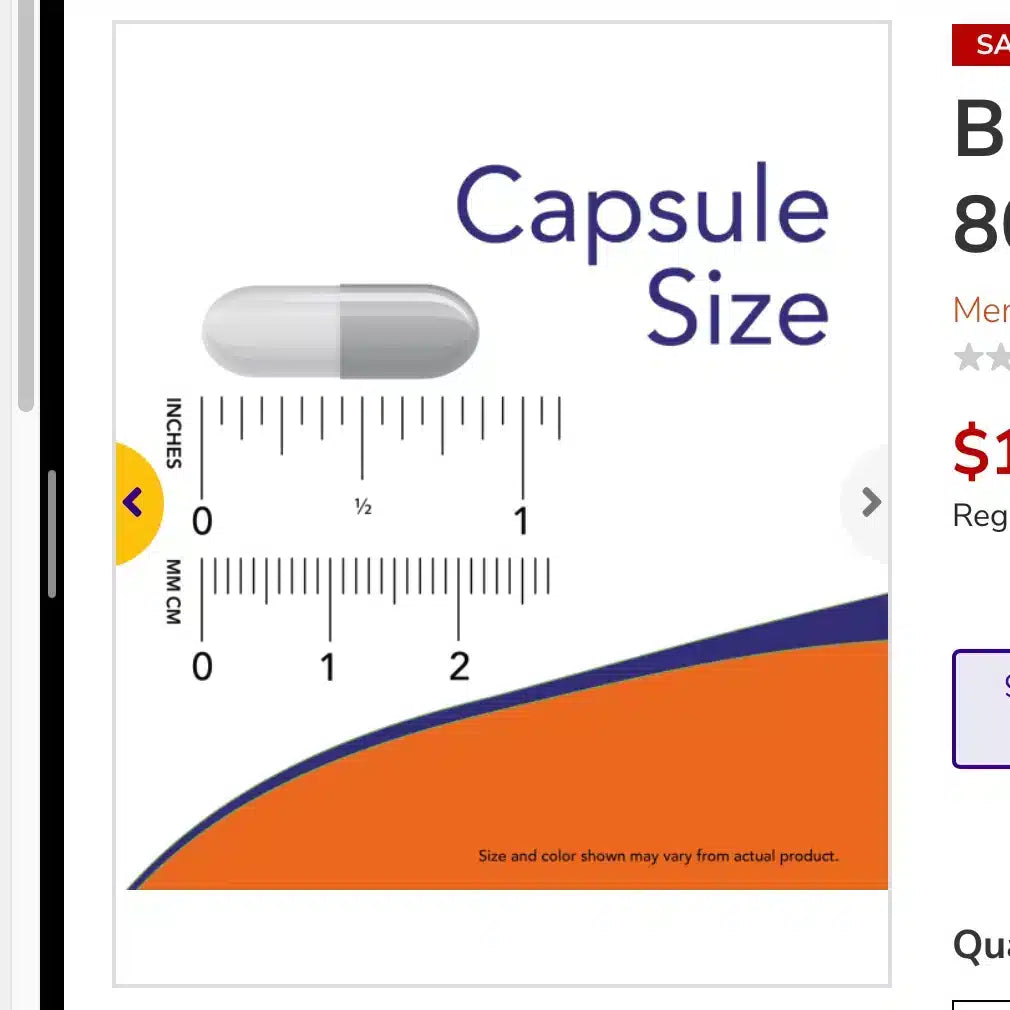
Task: Click the MM CM ruler label
Action: [173, 592]
